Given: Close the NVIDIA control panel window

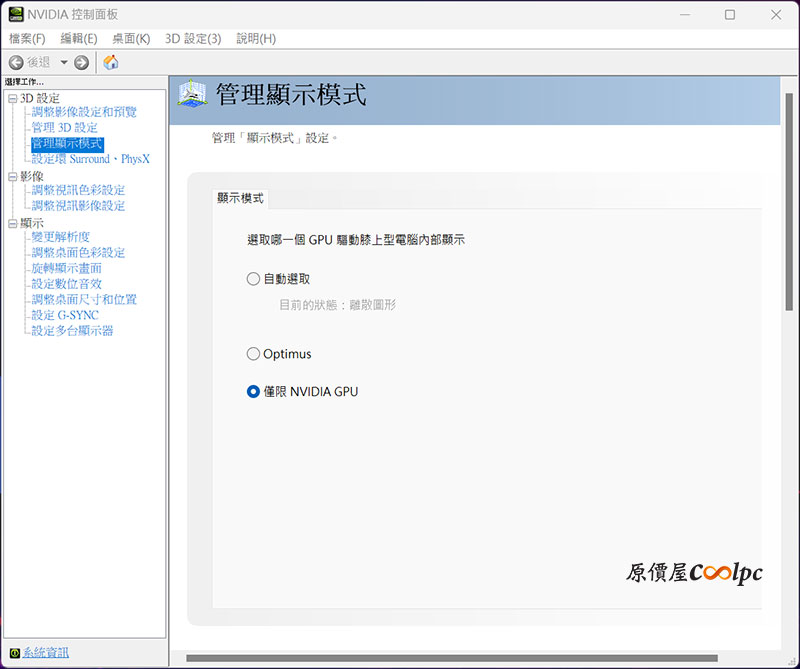Looking at the screenshot, I should tap(776, 15).
